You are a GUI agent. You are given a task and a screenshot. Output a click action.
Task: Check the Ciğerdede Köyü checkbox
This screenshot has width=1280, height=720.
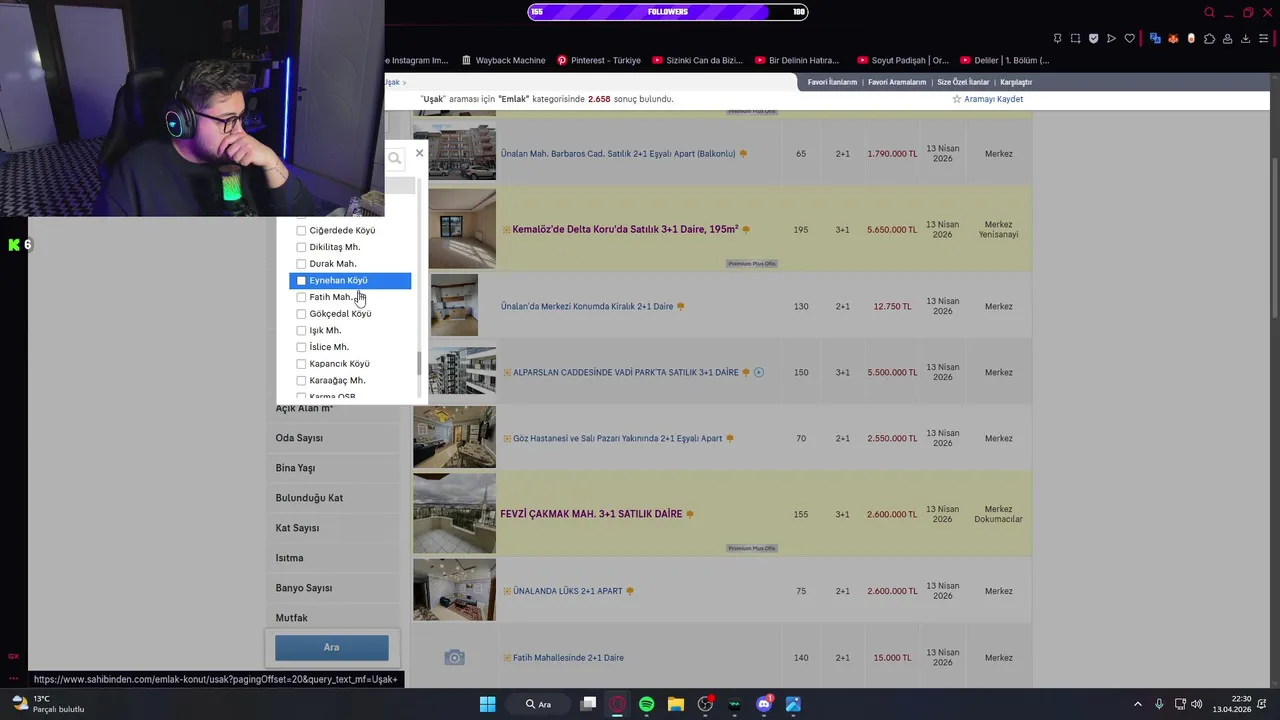301,230
